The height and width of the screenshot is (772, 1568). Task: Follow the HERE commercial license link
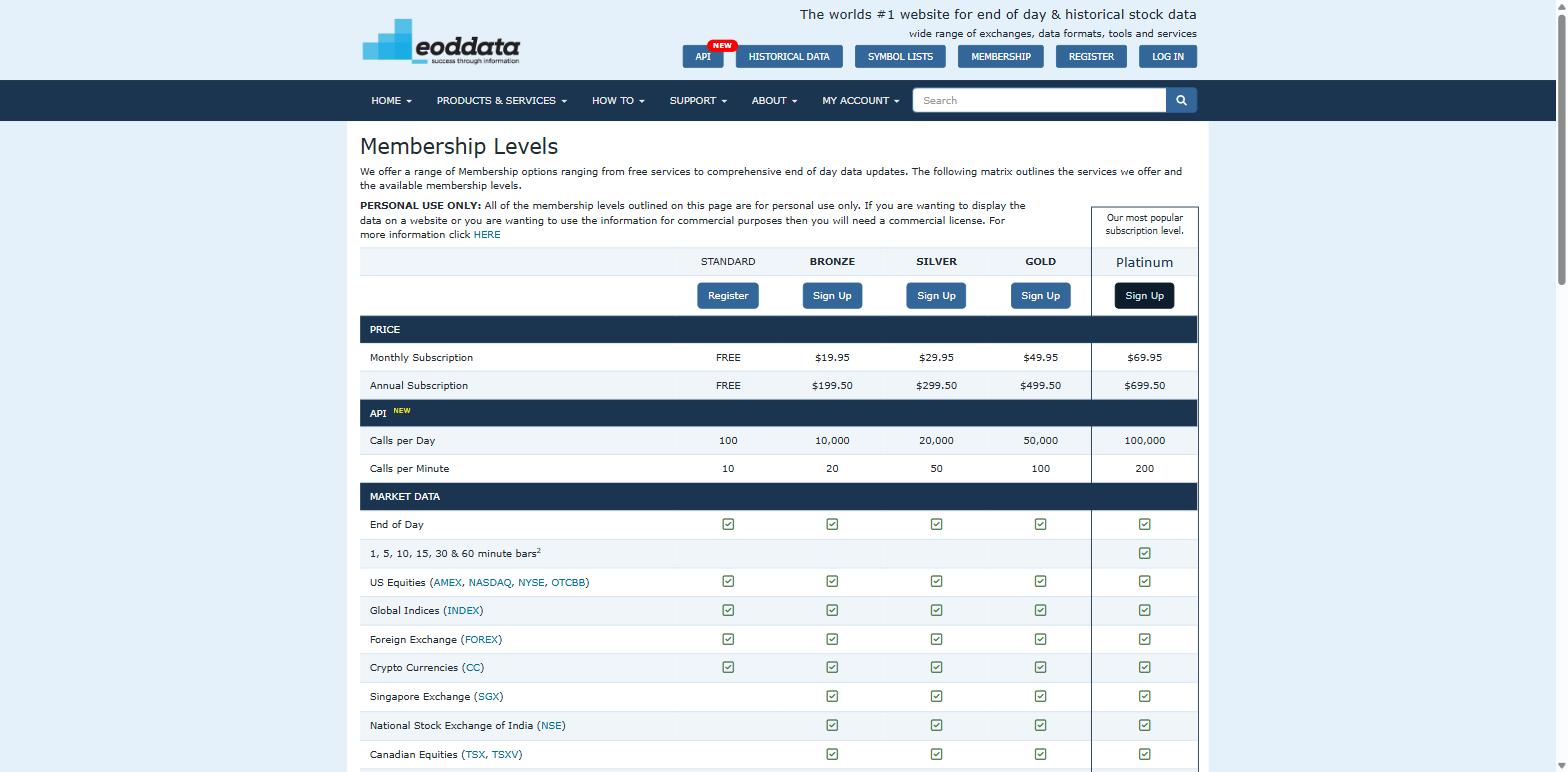pyautogui.click(x=487, y=235)
